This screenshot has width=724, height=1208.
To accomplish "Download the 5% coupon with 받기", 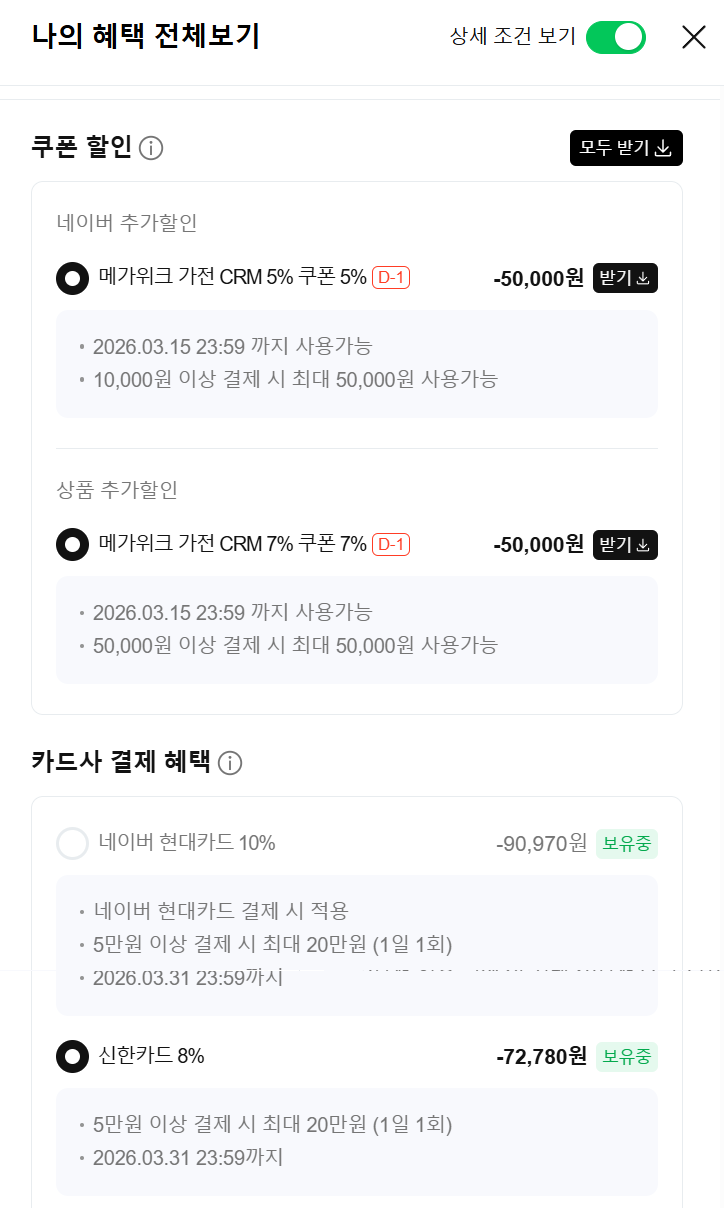I will [x=625, y=278].
